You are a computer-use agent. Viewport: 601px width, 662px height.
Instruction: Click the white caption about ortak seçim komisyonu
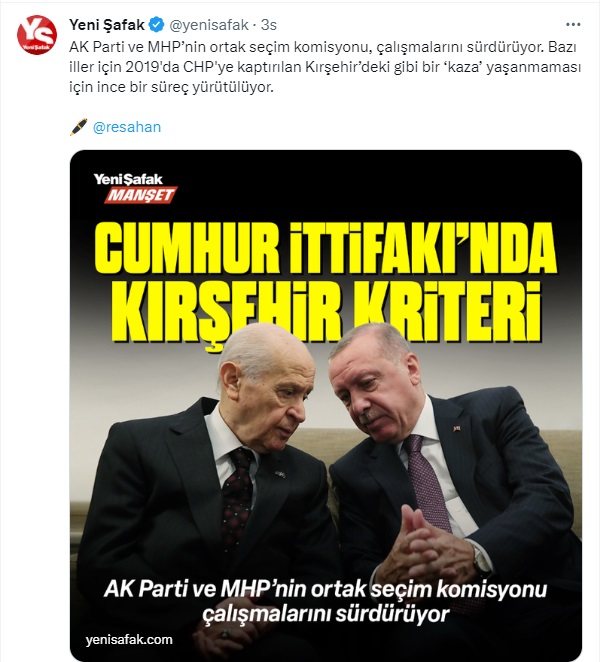pyautogui.click(x=325, y=601)
